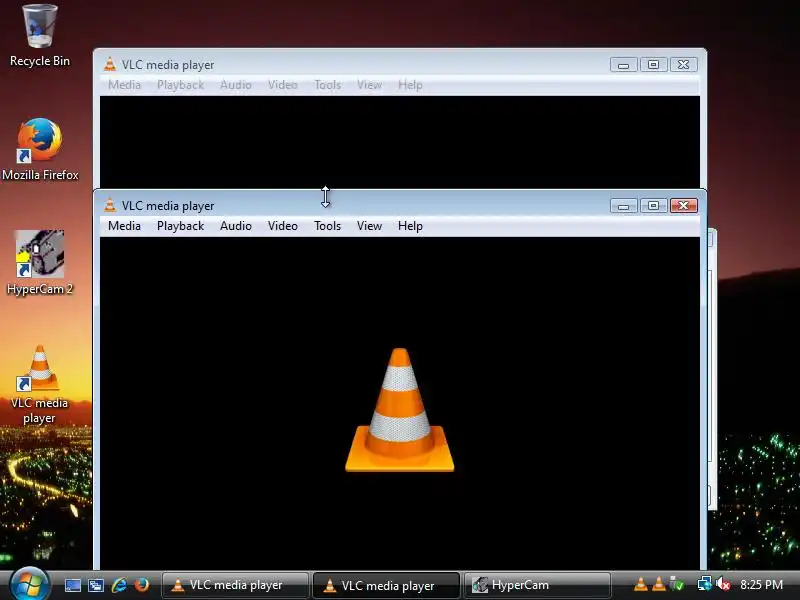Select the Recycle Bin desktop icon
800x600 pixels.
click(40, 36)
